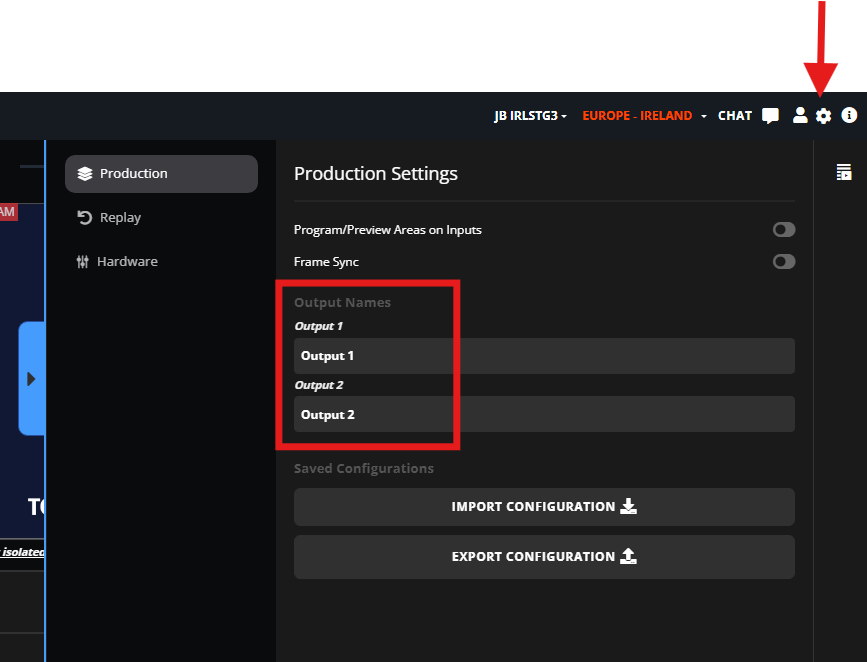
Task: Select the Production settings tab
Action: coord(161,174)
